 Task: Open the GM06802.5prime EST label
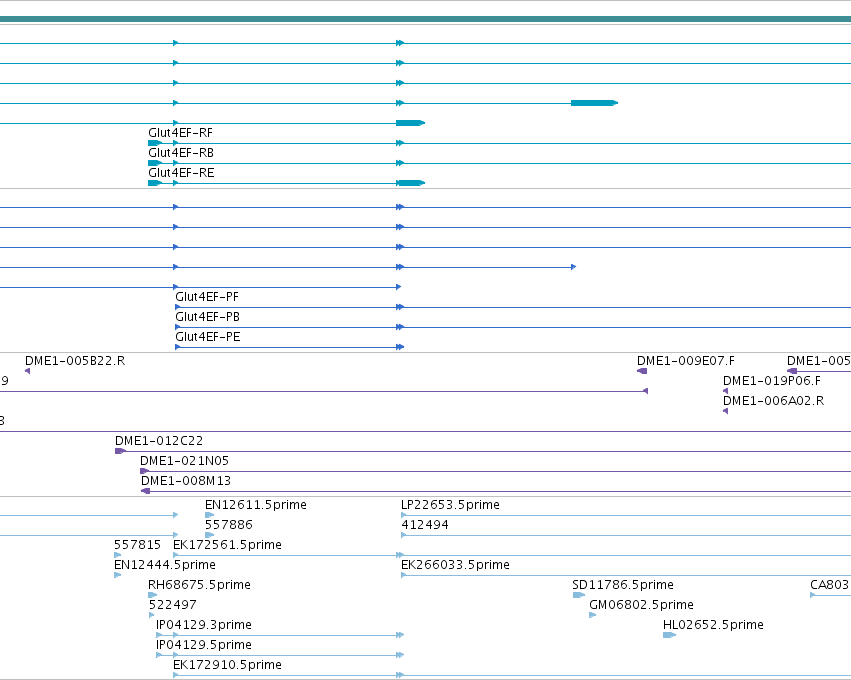[642, 605]
